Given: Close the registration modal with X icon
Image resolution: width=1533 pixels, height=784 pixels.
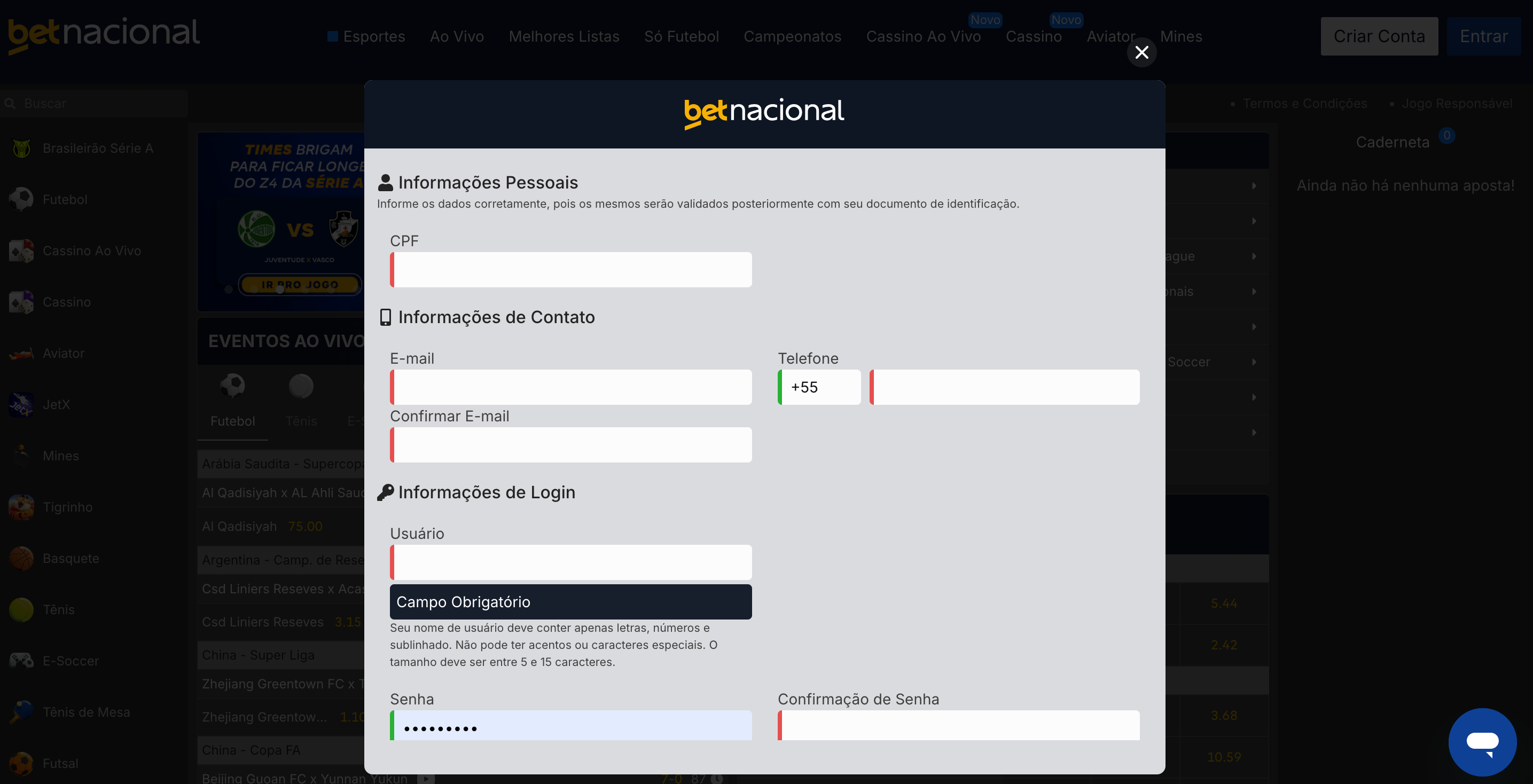Looking at the screenshot, I should pyautogui.click(x=1141, y=52).
